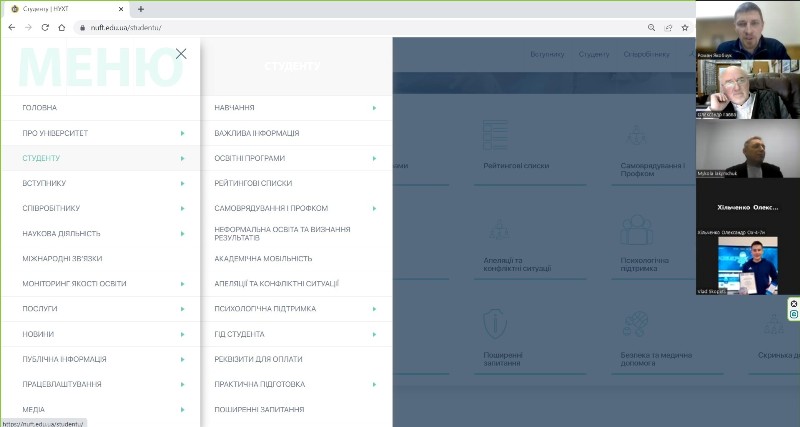Open РЕКВІЗИТИ ДЛЯ ОПЛАТИ submenu link
The height and width of the screenshot is (427, 800).
coord(258,359)
